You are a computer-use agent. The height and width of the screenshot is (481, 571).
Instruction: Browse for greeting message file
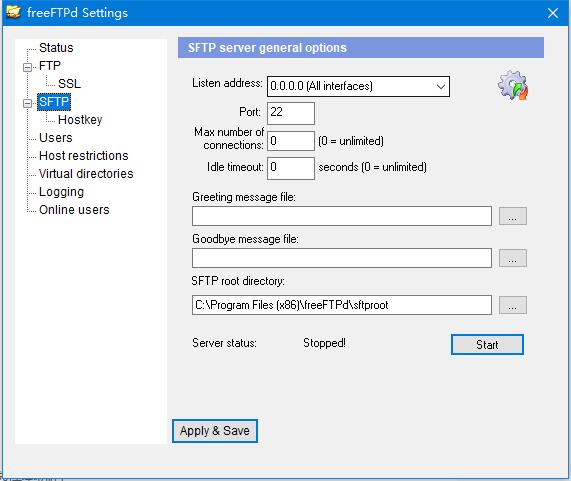point(512,216)
